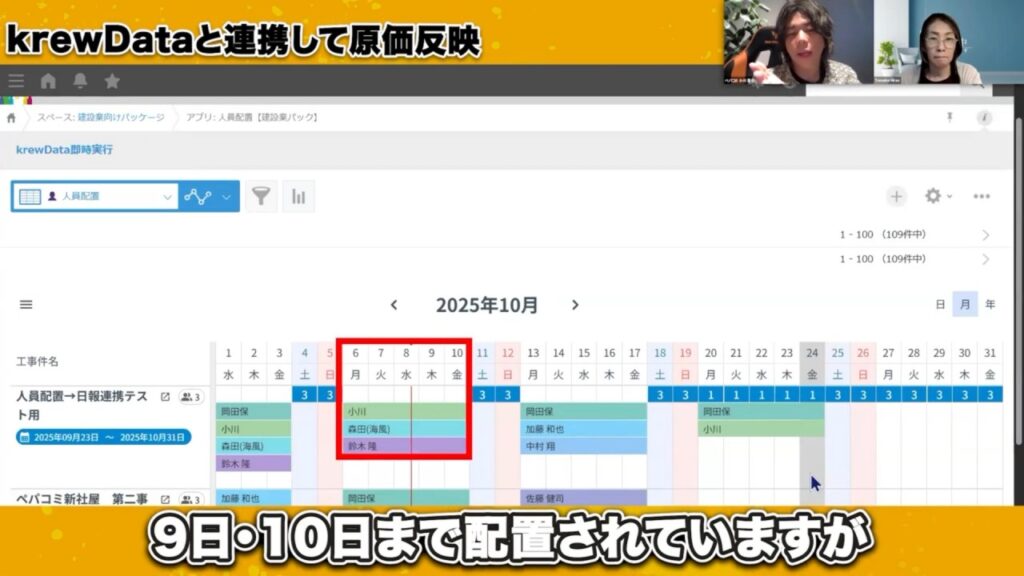Add a new record with the plus icon

click(896, 196)
